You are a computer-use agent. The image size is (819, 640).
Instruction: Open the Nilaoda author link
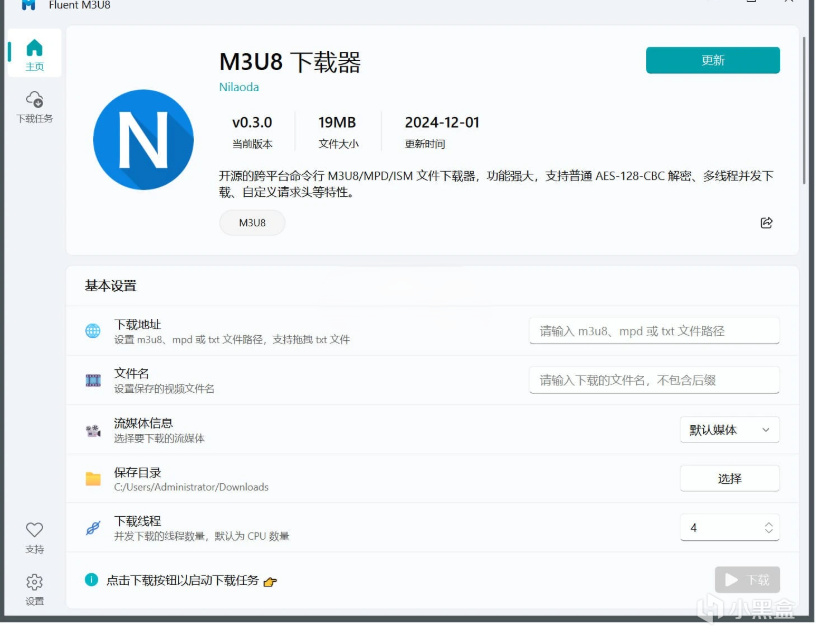tap(239, 87)
